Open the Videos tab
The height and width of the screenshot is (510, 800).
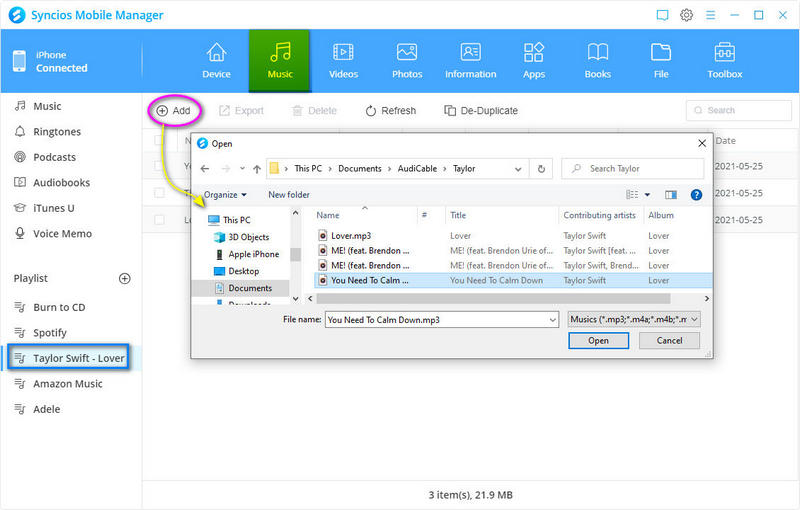(x=343, y=61)
